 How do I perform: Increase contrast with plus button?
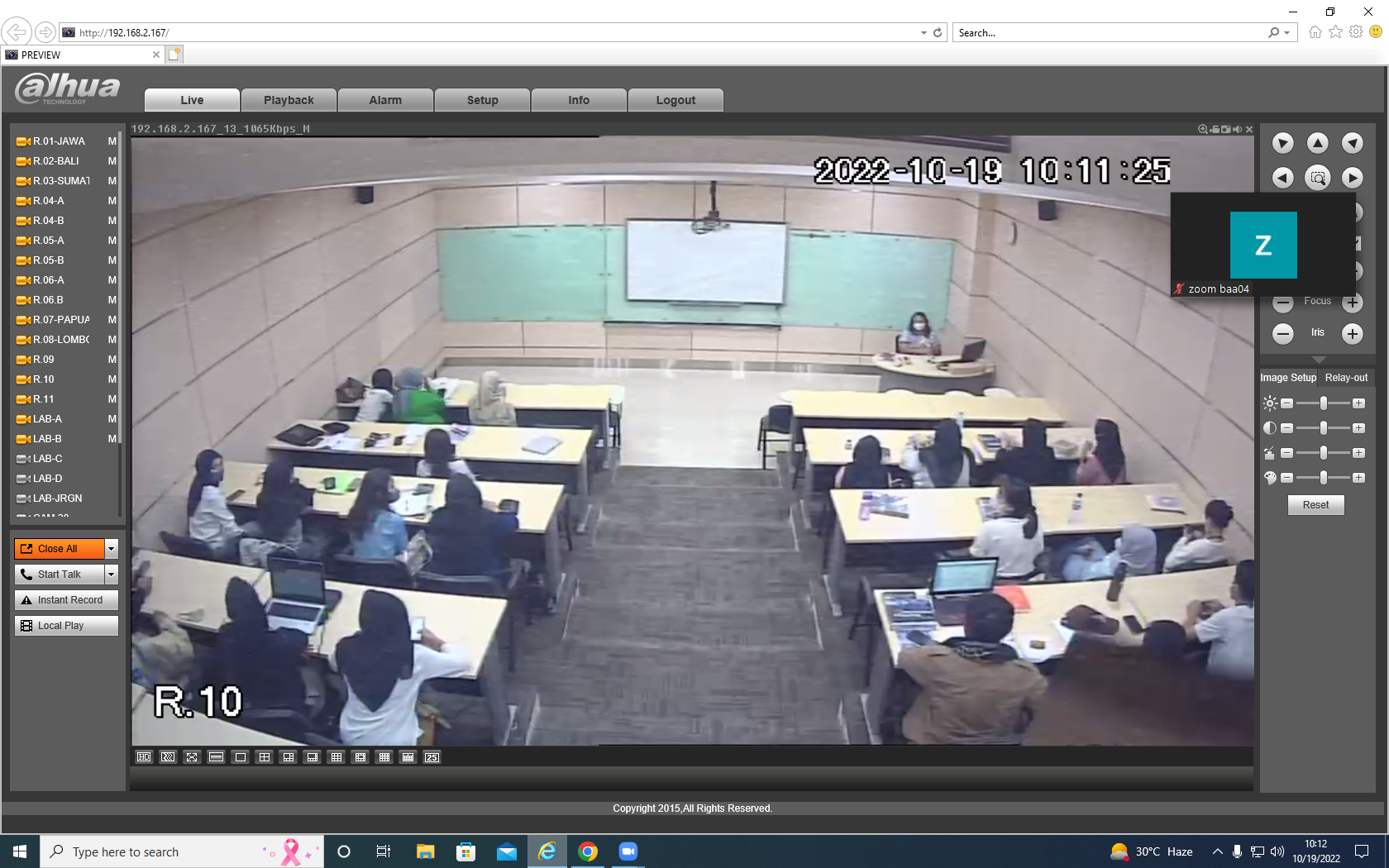[1358, 428]
